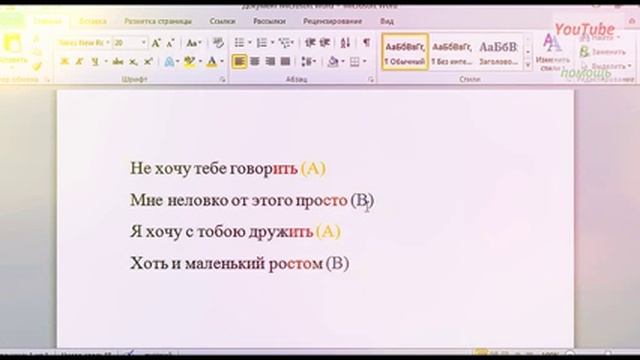Viewport: 640px width, 360px height.
Task: Click the Grow Font icon
Action: (x=156, y=43)
